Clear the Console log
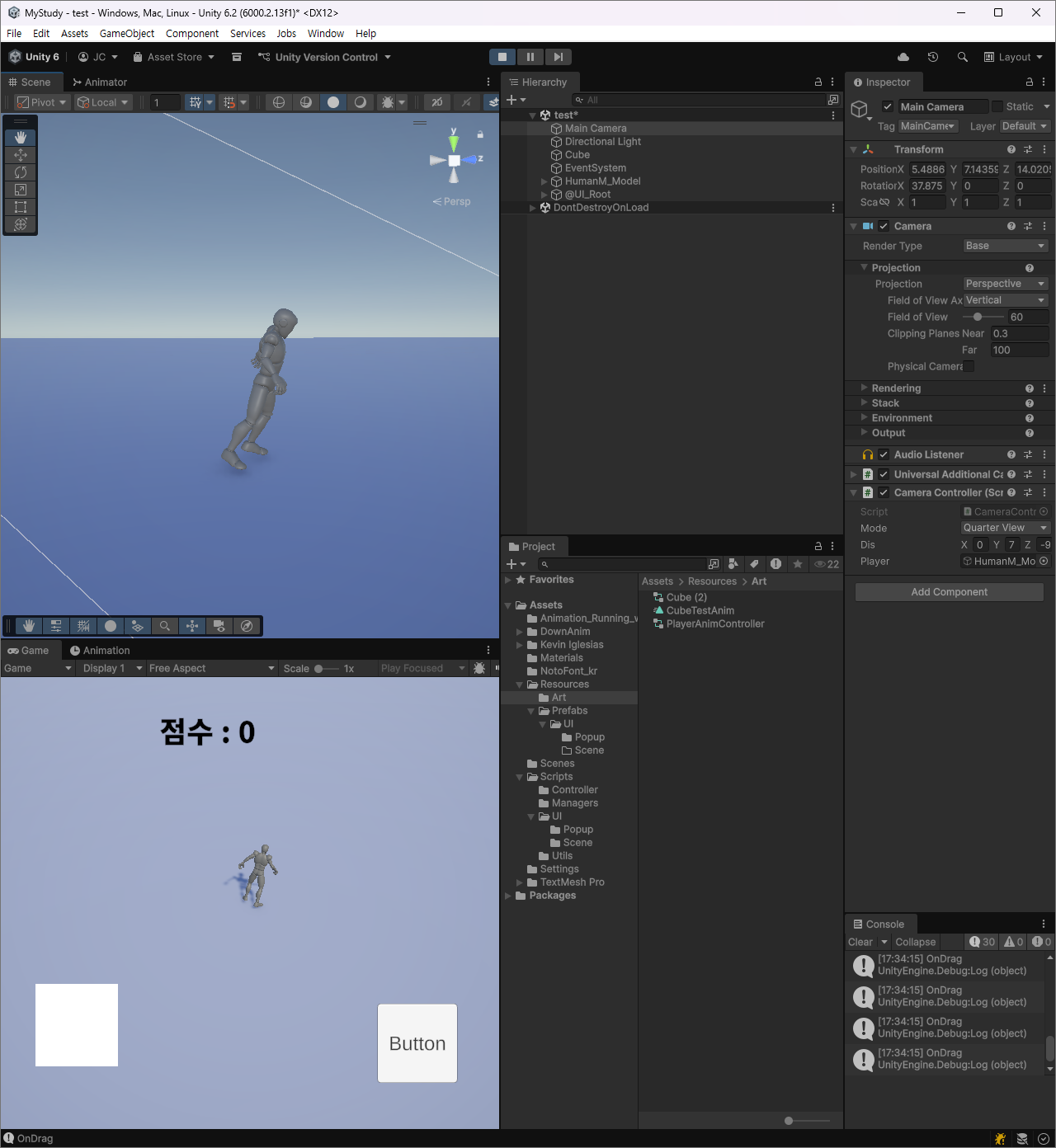This screenshot has width=1056, height=1148. pos(860,942)
